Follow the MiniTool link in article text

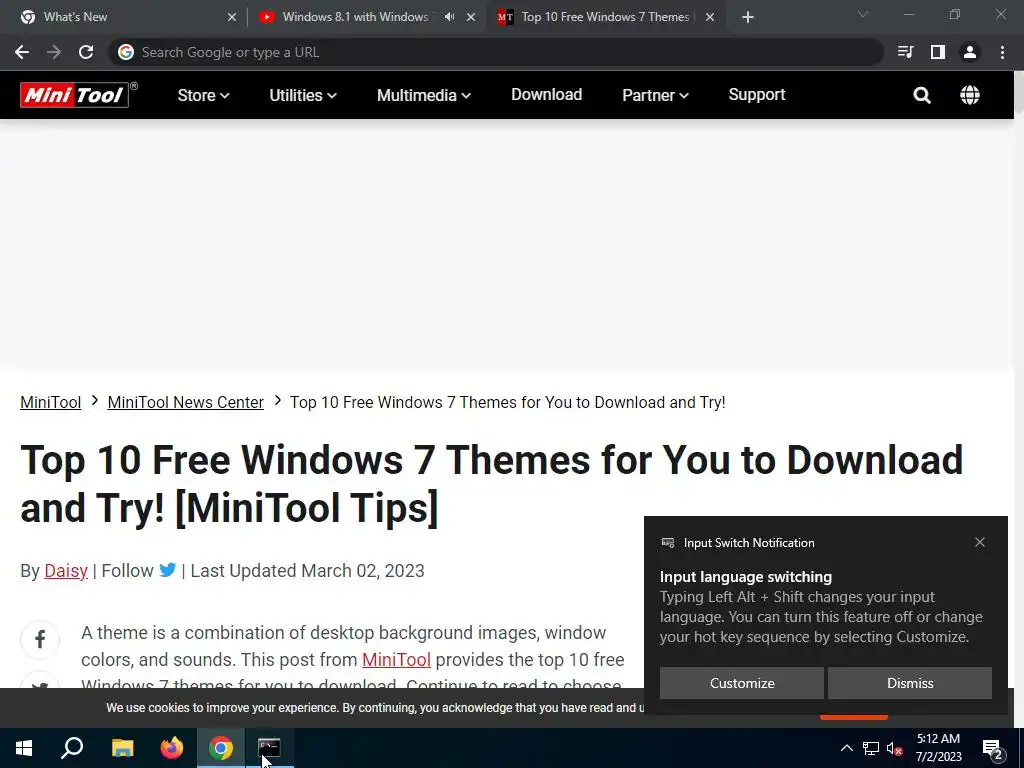tap(396, 660)
